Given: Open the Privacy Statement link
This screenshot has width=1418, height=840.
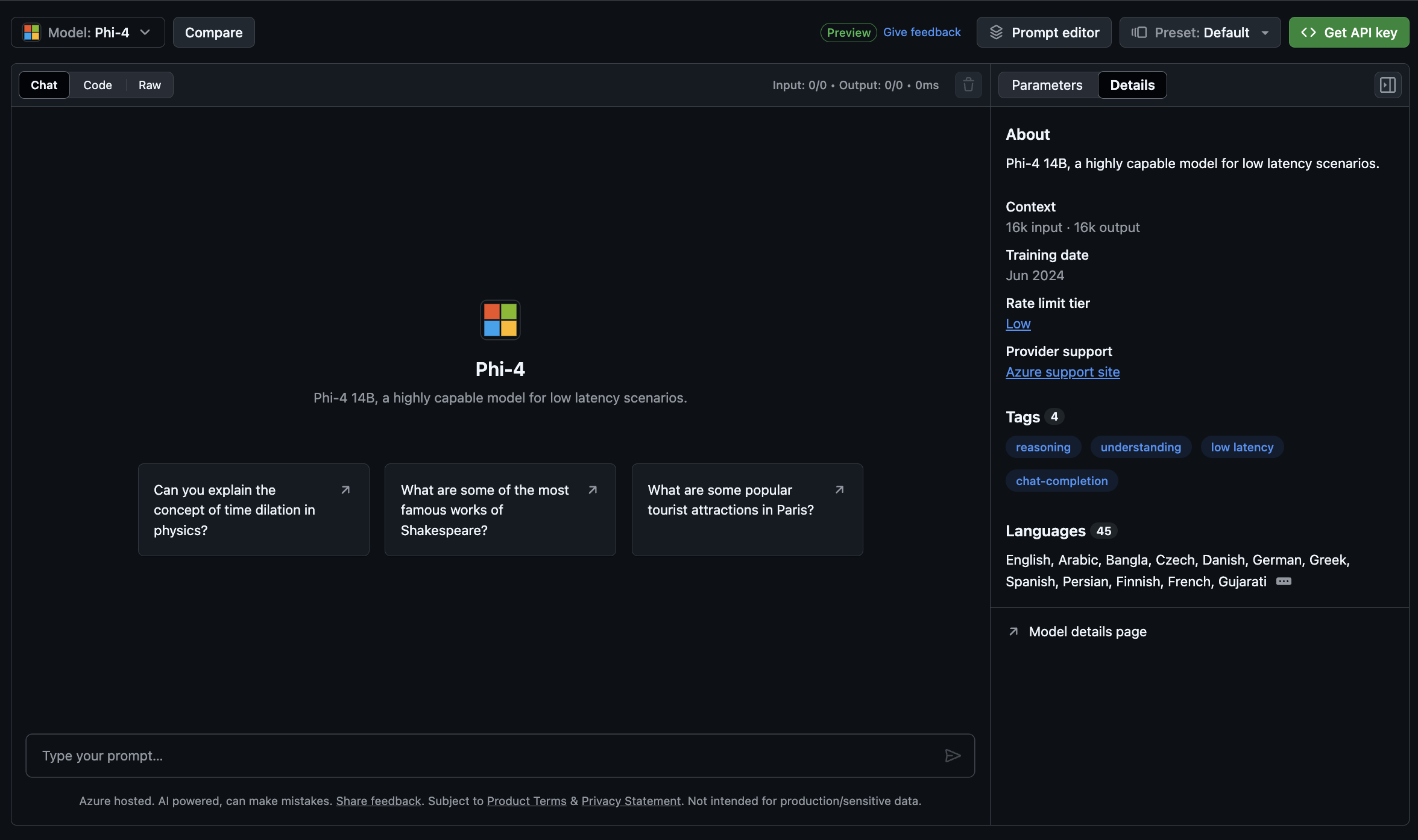Looking at the screenshot, I should 631,801.
